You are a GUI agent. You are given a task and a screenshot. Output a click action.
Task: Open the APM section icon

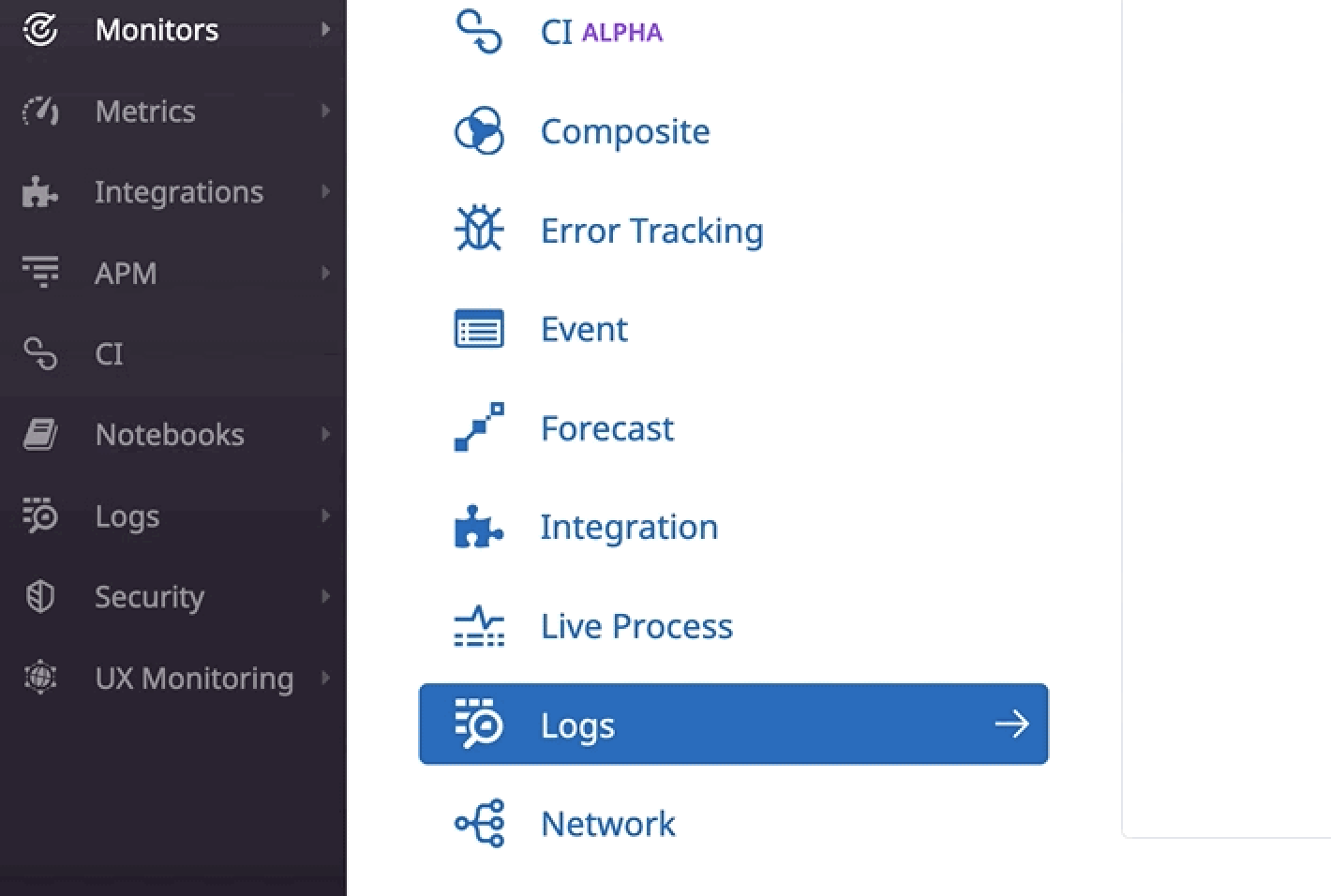[39, 272]
